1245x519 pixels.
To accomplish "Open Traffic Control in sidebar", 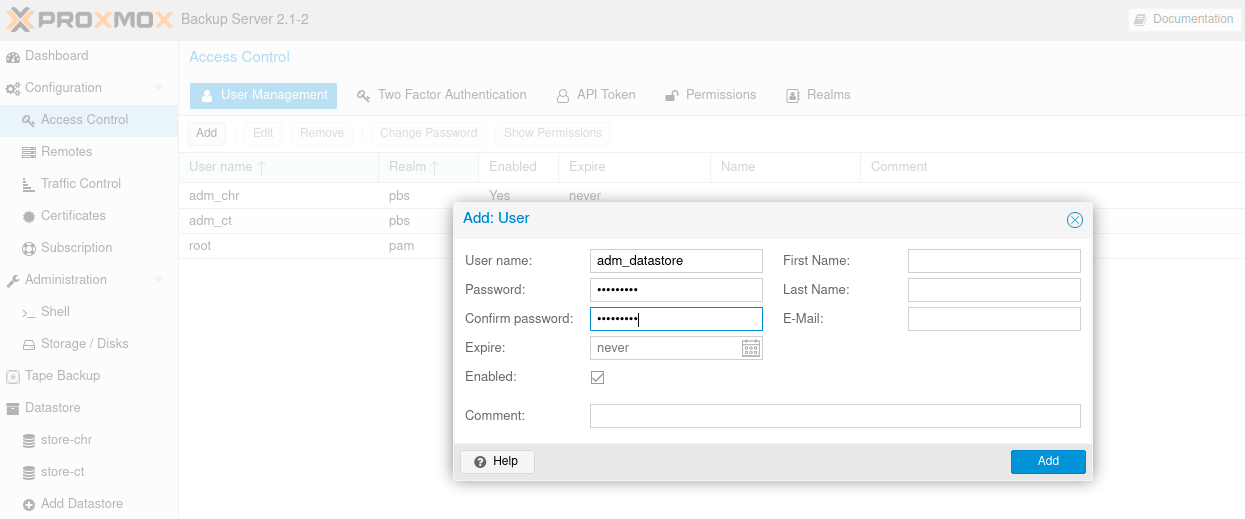I will click(80, 184).
